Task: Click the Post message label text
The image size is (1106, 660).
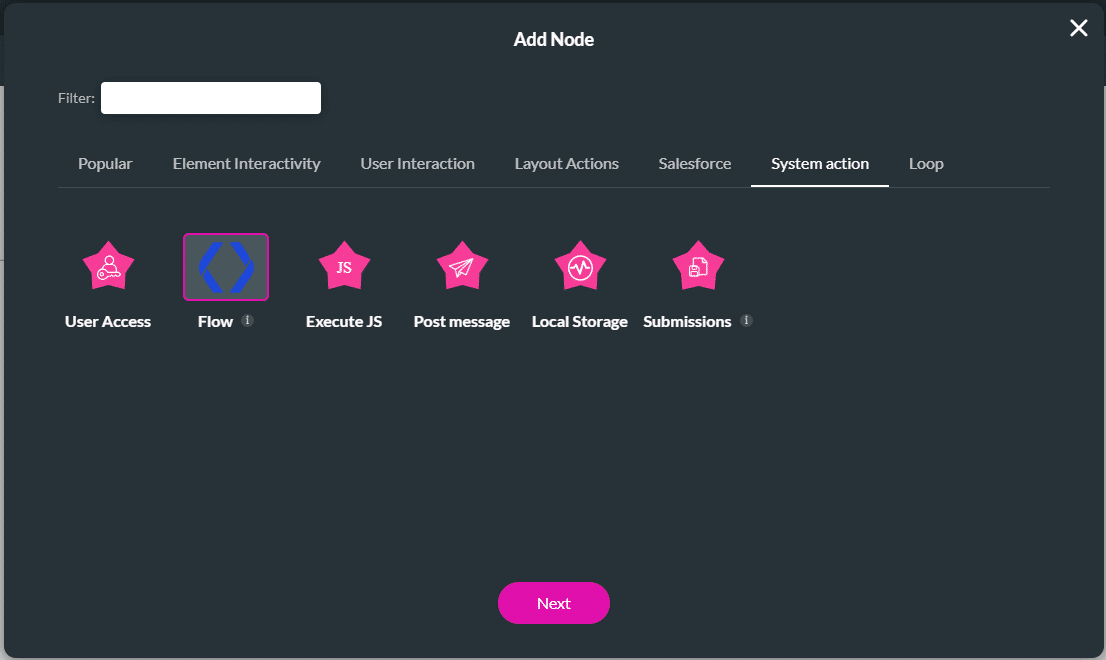Action: 461,321
